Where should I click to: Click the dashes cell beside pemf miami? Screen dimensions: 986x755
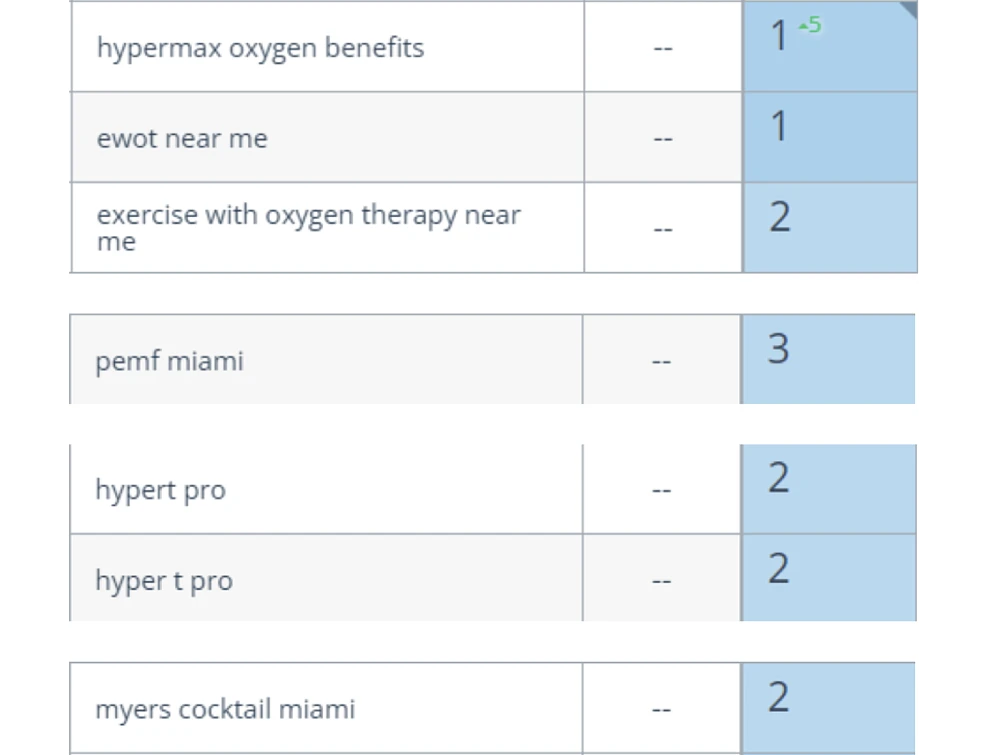click(662, 360)
